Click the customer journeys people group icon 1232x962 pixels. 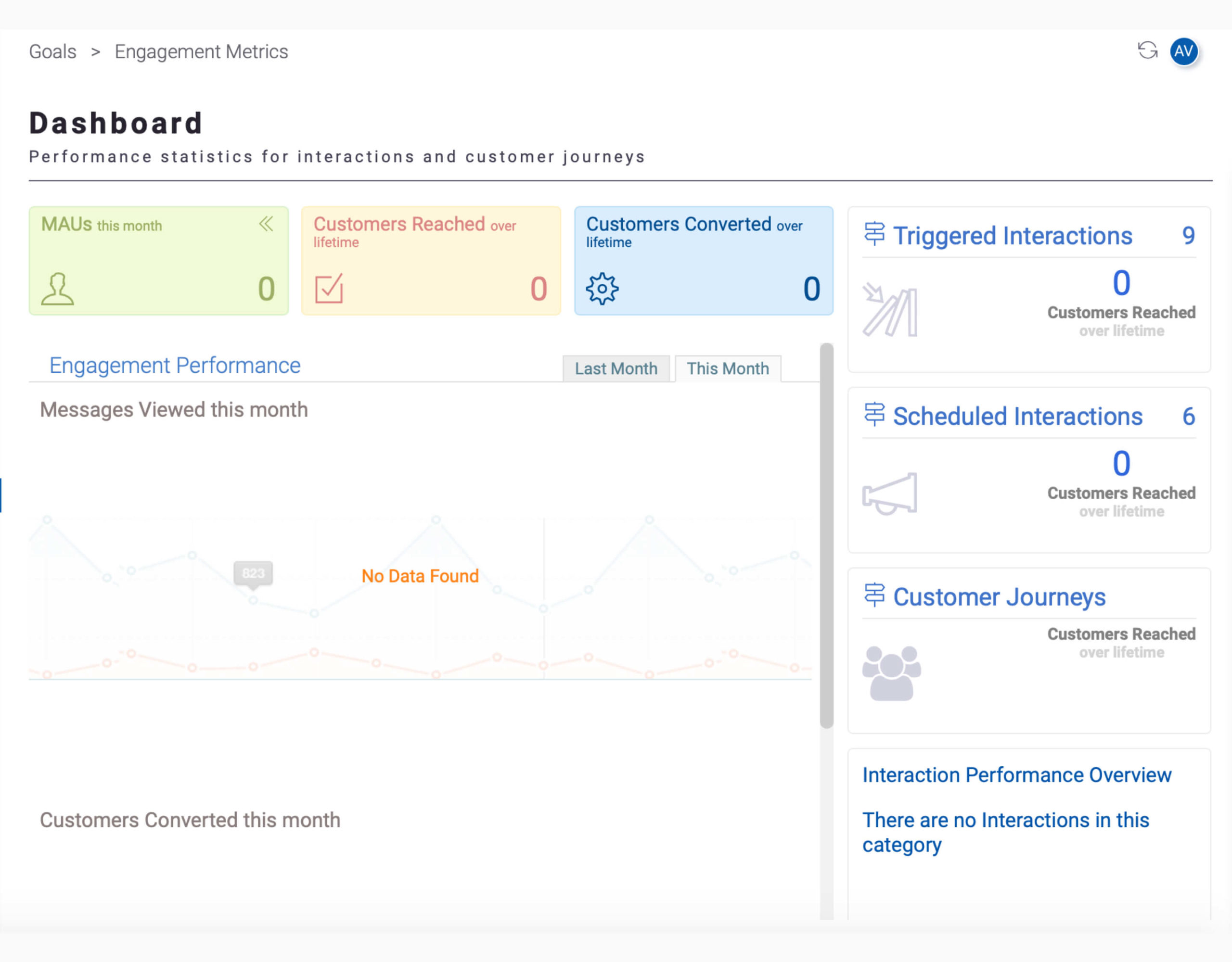point(892,673)
